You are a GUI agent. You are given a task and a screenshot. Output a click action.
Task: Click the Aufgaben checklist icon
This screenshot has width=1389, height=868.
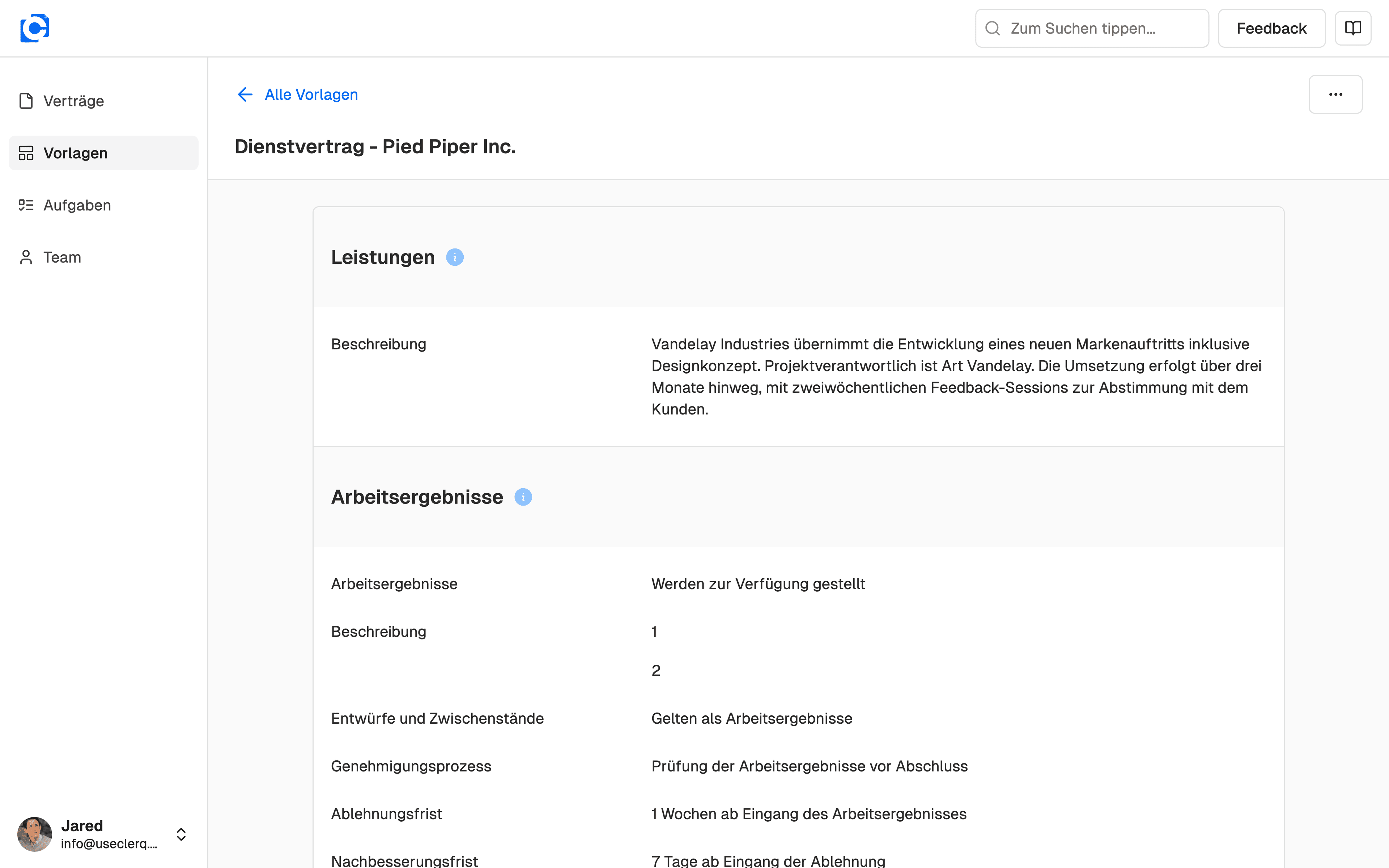(x=26, y=205)
